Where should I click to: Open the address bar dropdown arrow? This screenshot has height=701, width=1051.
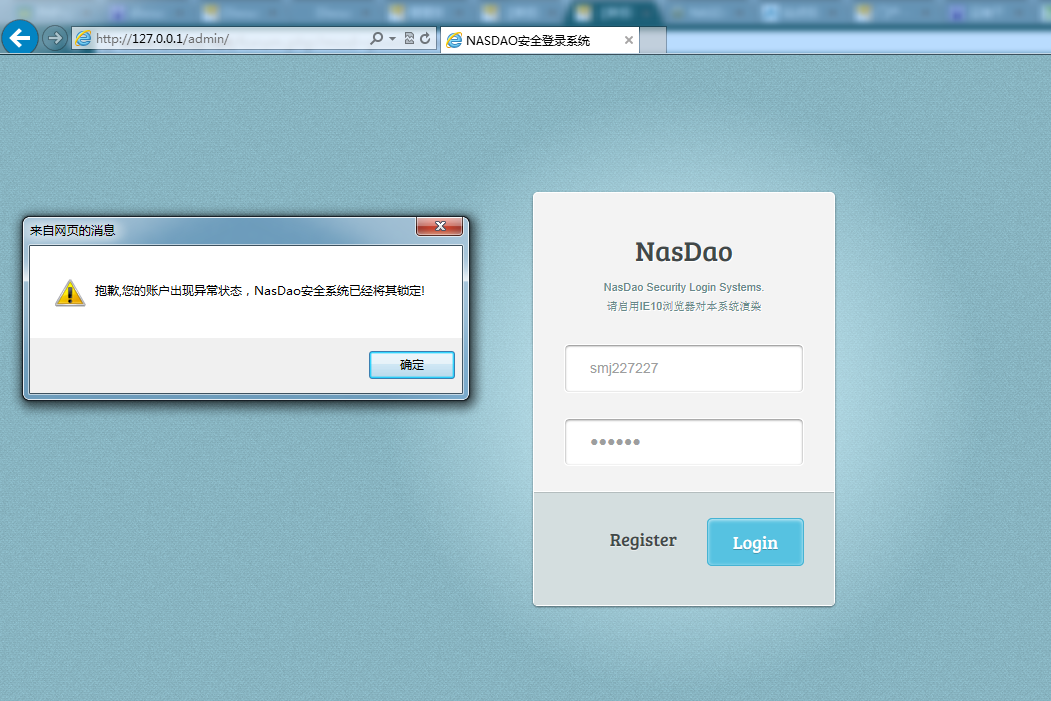392,39
